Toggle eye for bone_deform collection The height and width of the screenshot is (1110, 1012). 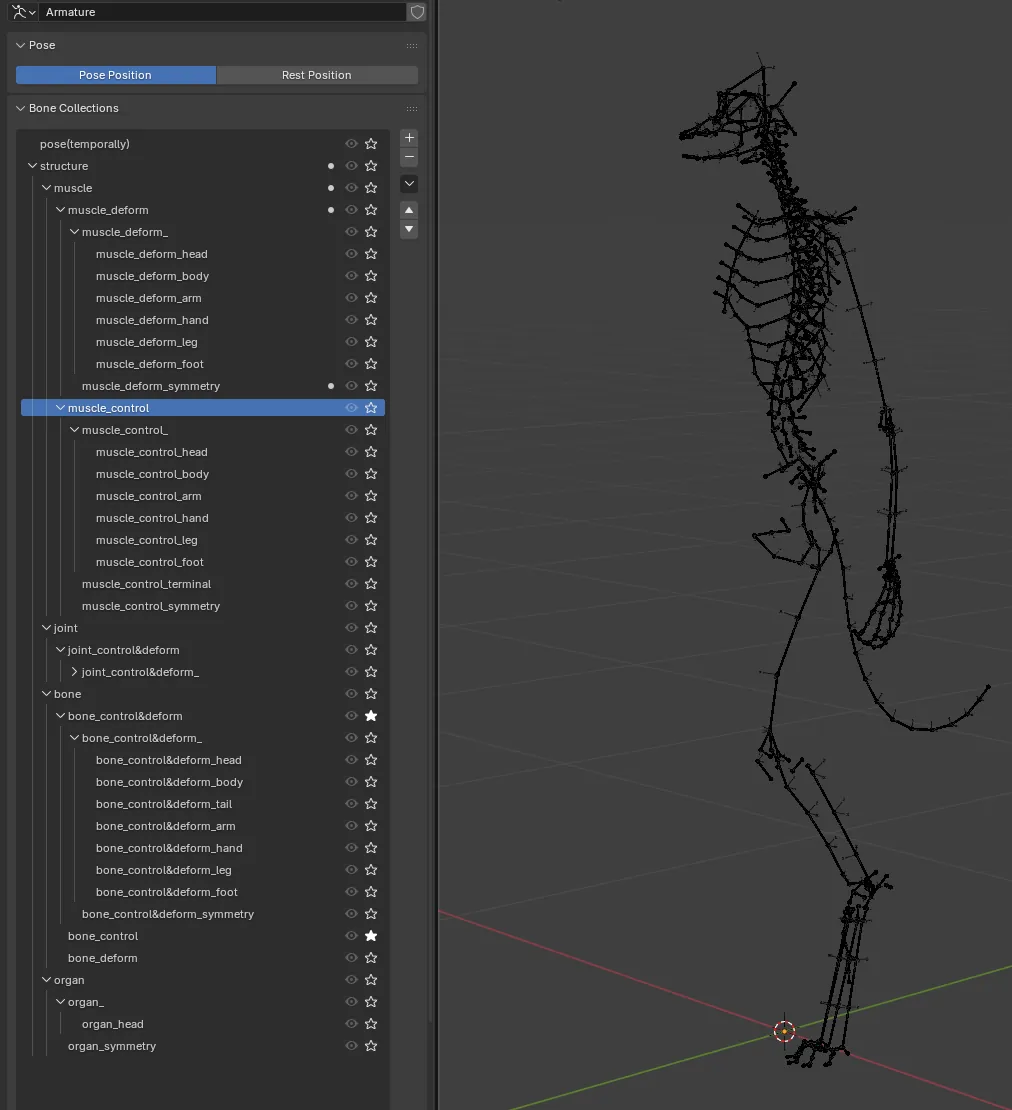(x=351, y=958)
